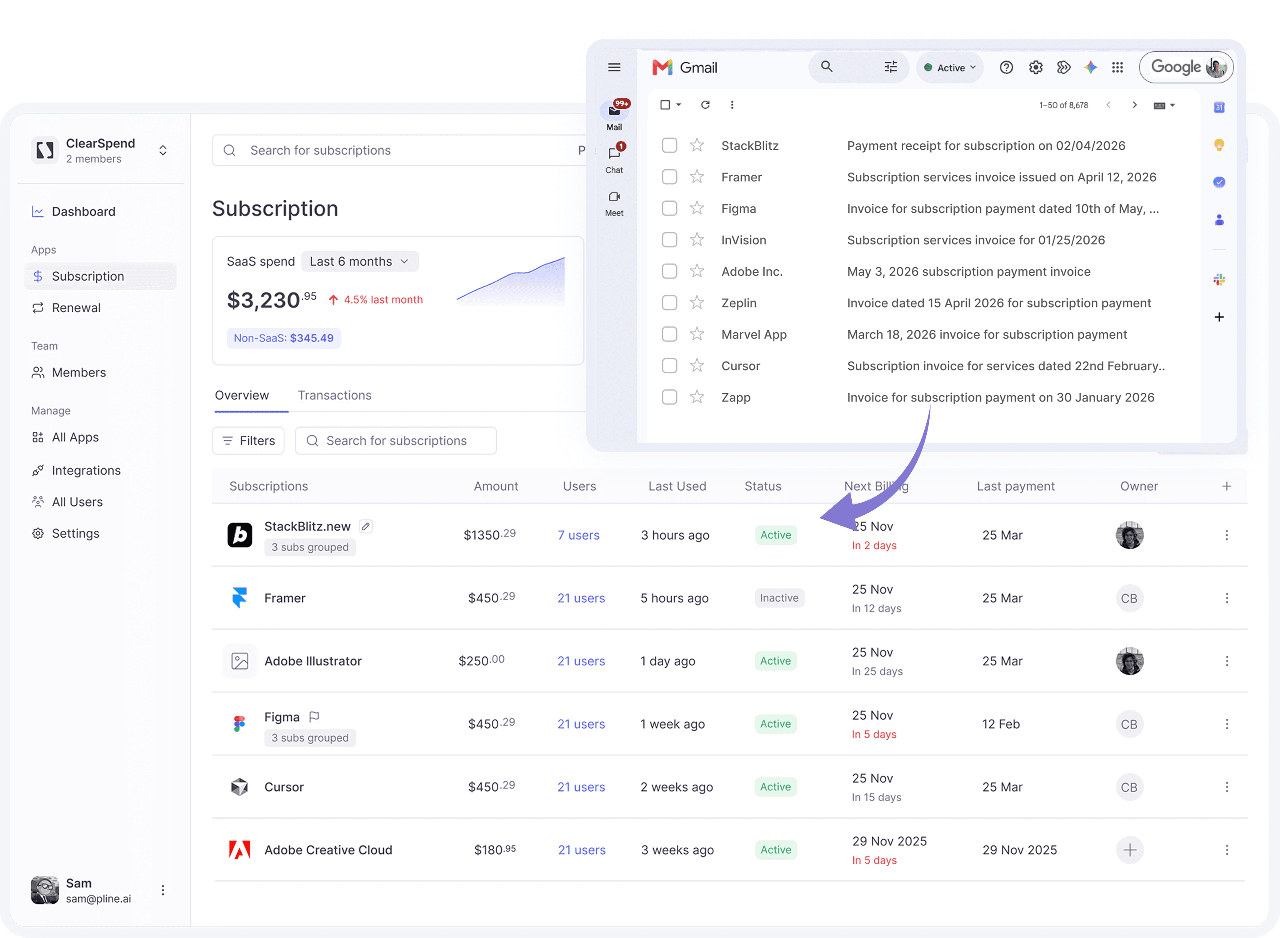
Task: Open Mail section in Gmail sidebar
Action: pos(614,116)
